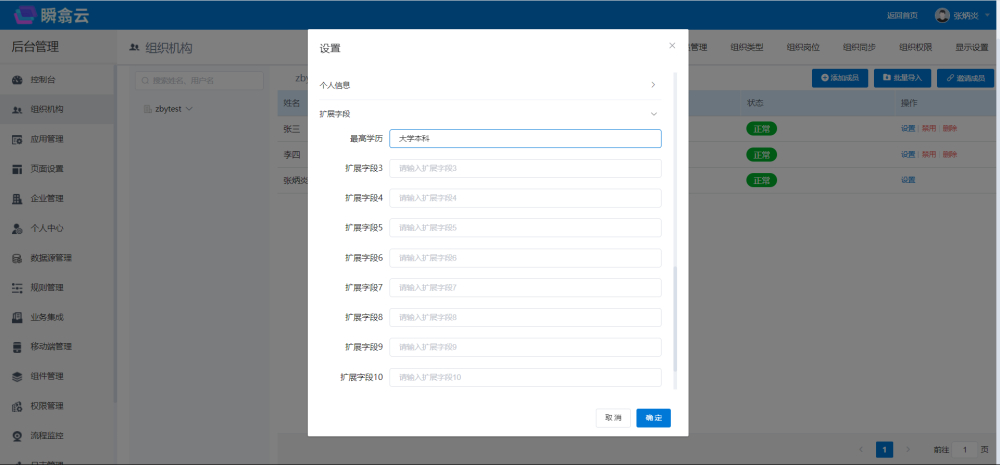
Task: Click the 个人中心 person icon
Action: pos(17,228)
